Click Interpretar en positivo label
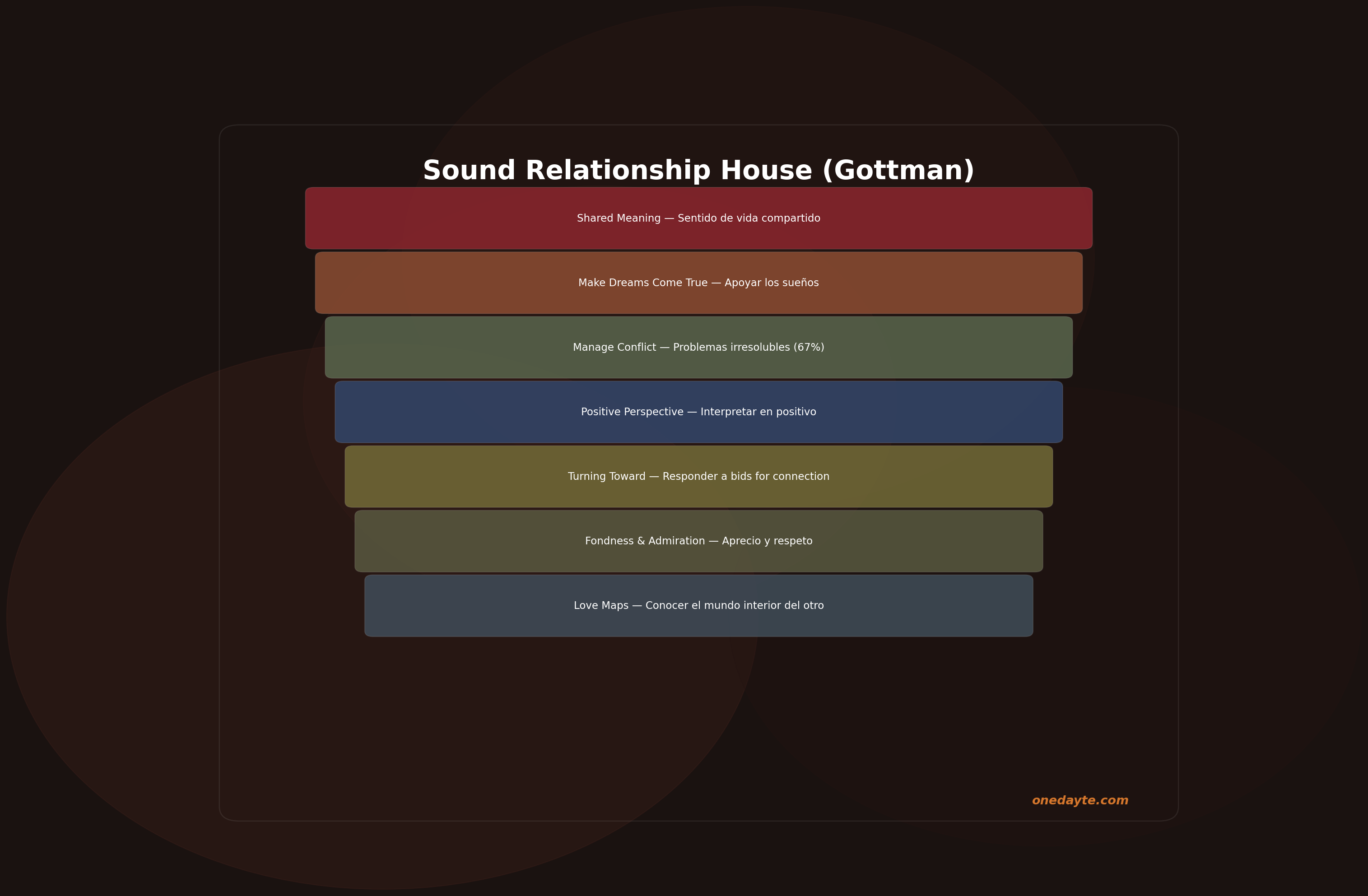The image size is (1368, 896). [758, 412]
